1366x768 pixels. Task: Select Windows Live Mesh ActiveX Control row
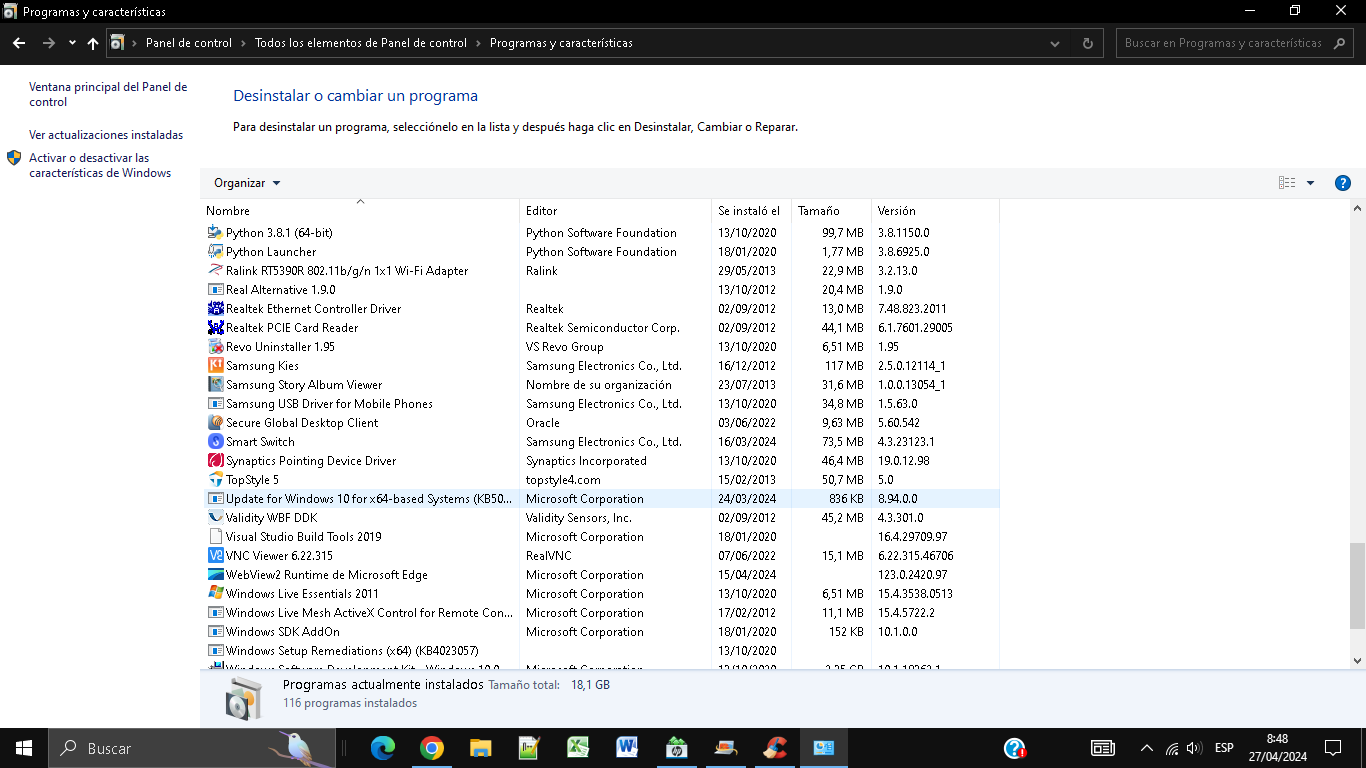click(x=602, y=613)
